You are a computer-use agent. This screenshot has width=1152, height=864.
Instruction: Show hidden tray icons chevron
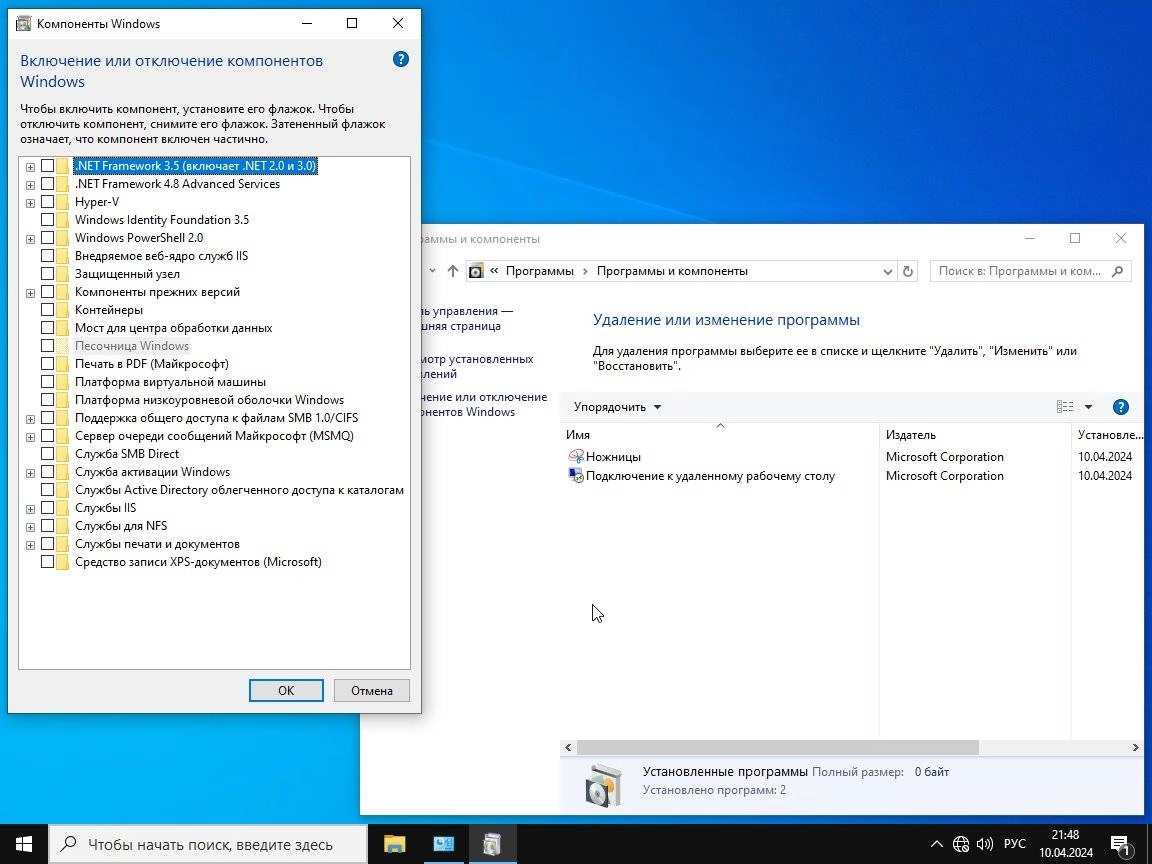click(937, 844)
